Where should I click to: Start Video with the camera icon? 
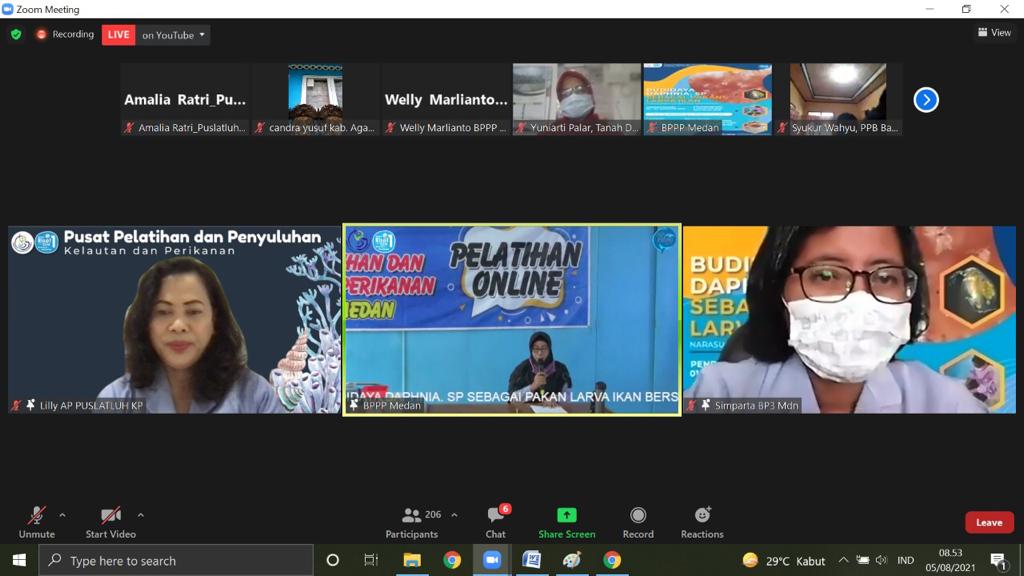110,522
